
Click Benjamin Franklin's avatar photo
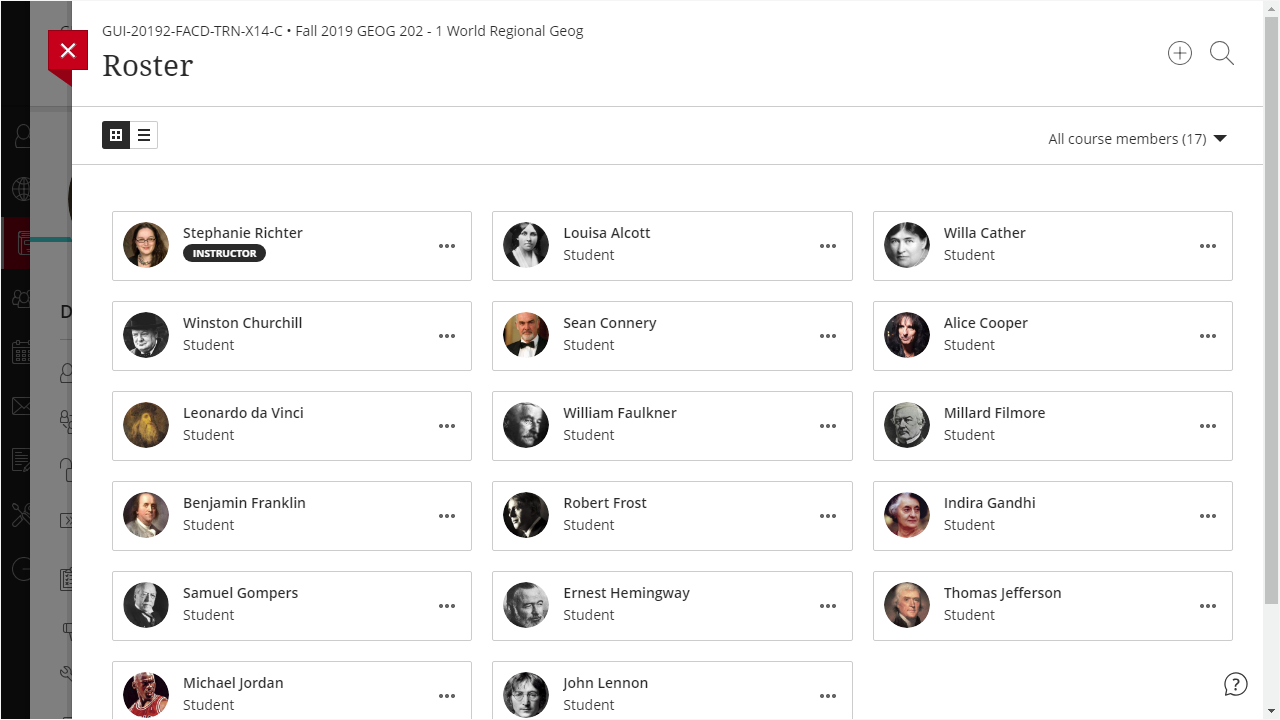pyautogui.click(x=146, y=515)
